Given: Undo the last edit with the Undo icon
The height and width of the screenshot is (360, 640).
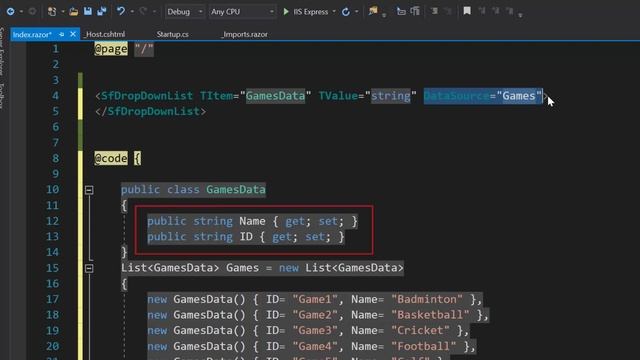Looking at the screenshot, I should click(x=121, y=11).
